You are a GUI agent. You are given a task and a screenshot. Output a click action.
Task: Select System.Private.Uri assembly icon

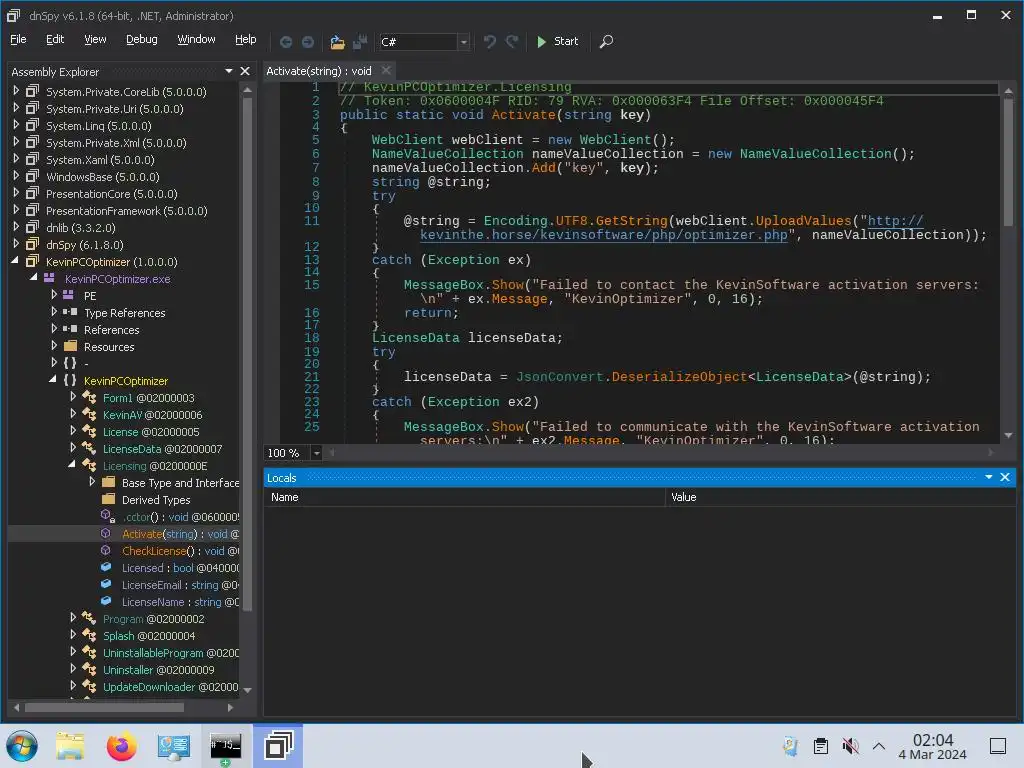click(32, 108)
